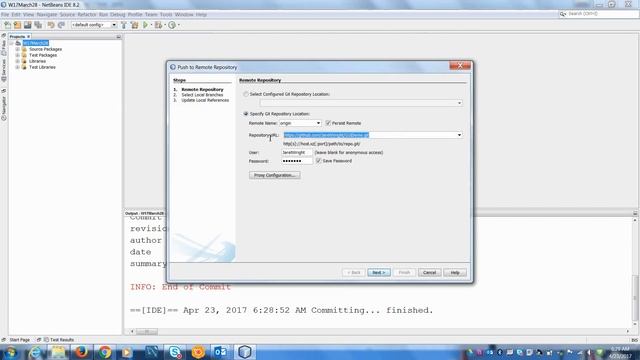Screen dimensions: 640x360
Task: Click the Password input field
Action: click(297, 161)
